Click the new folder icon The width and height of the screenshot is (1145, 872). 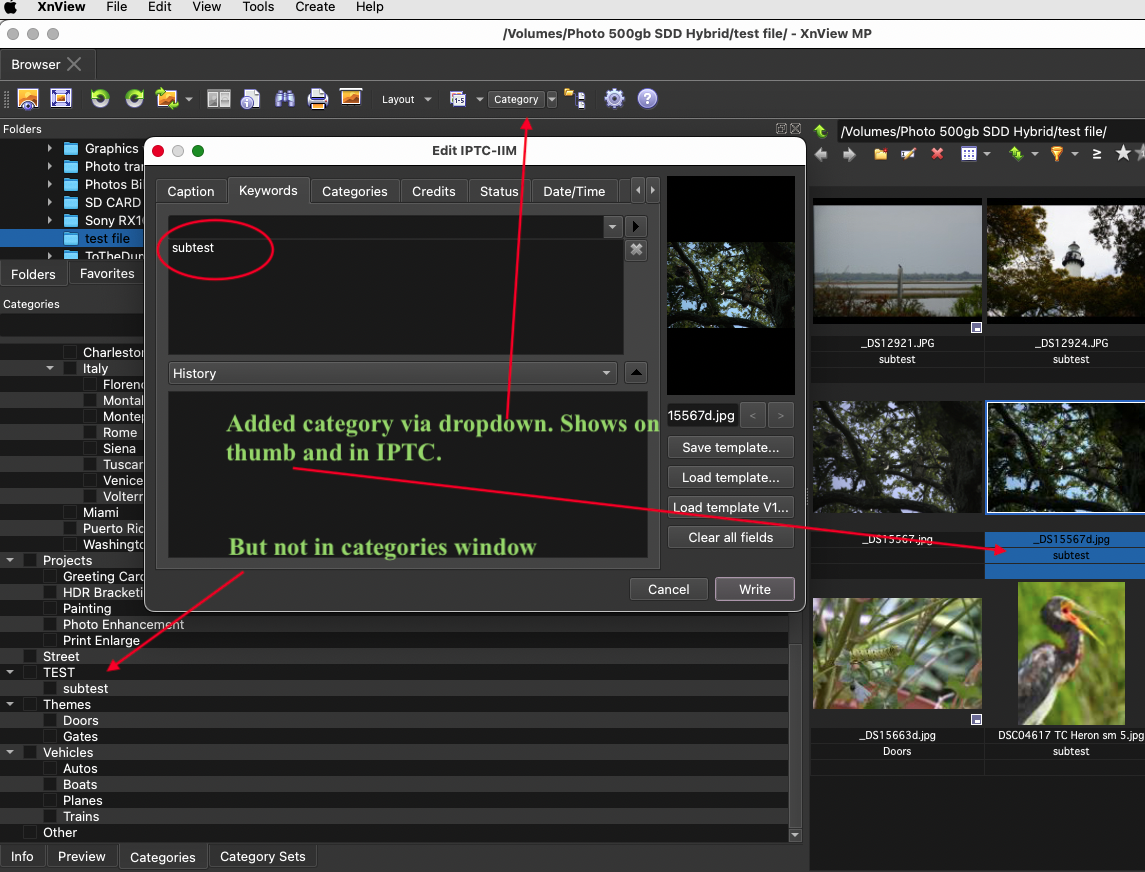(881, 154)
